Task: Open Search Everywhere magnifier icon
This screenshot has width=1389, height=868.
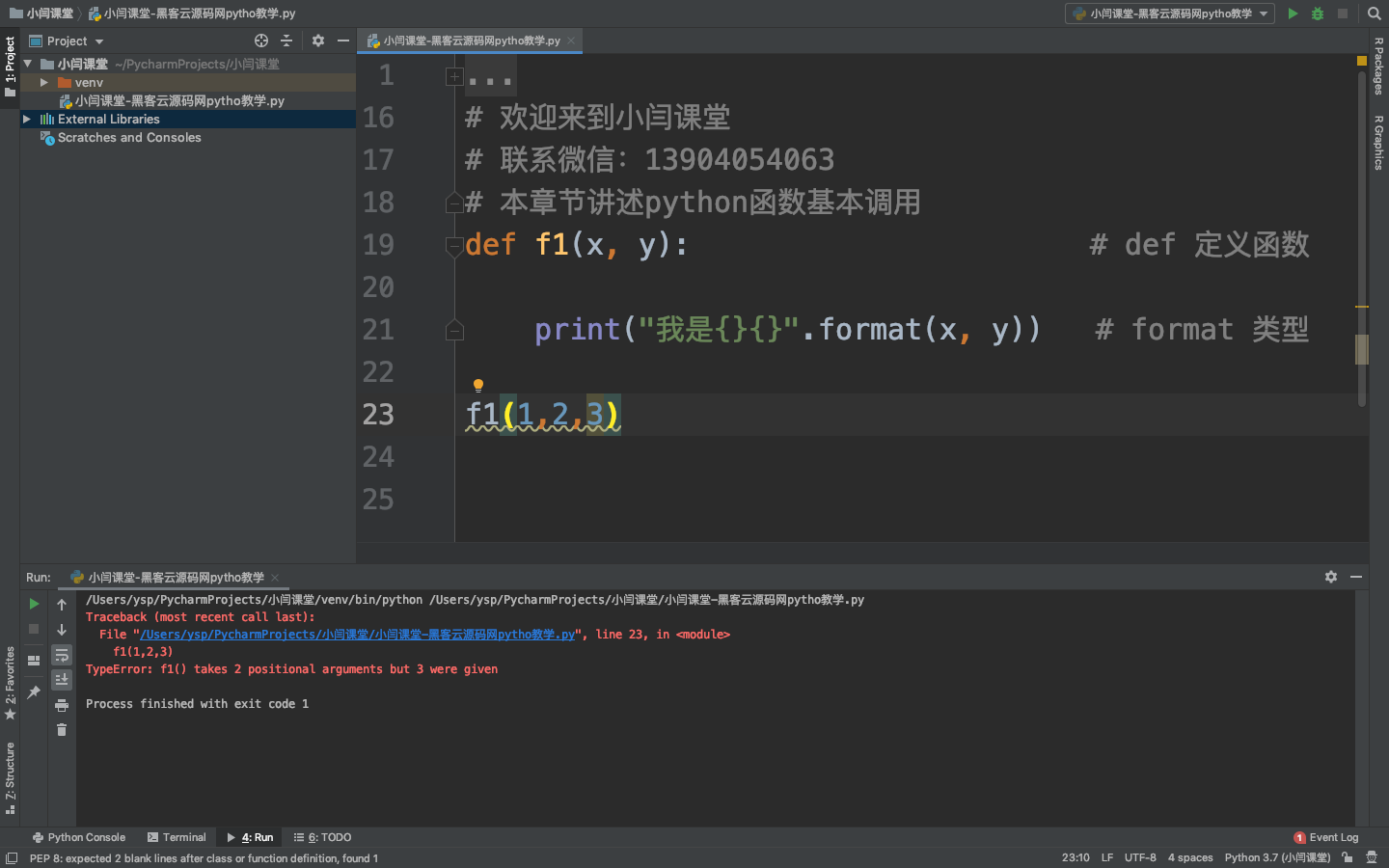Action: click(x=1375, y=14)
